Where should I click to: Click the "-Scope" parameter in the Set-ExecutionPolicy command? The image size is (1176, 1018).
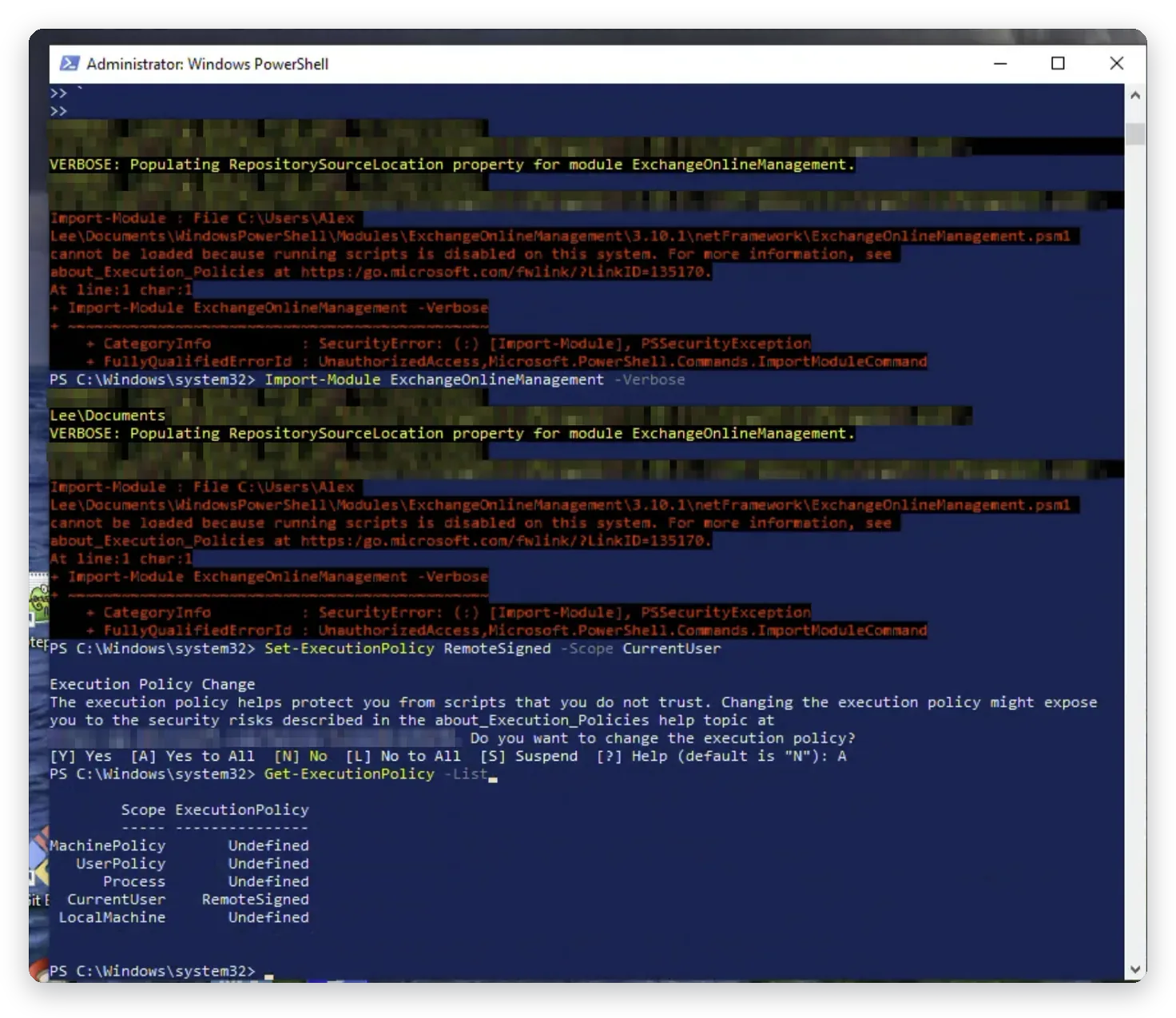point(587,648)
